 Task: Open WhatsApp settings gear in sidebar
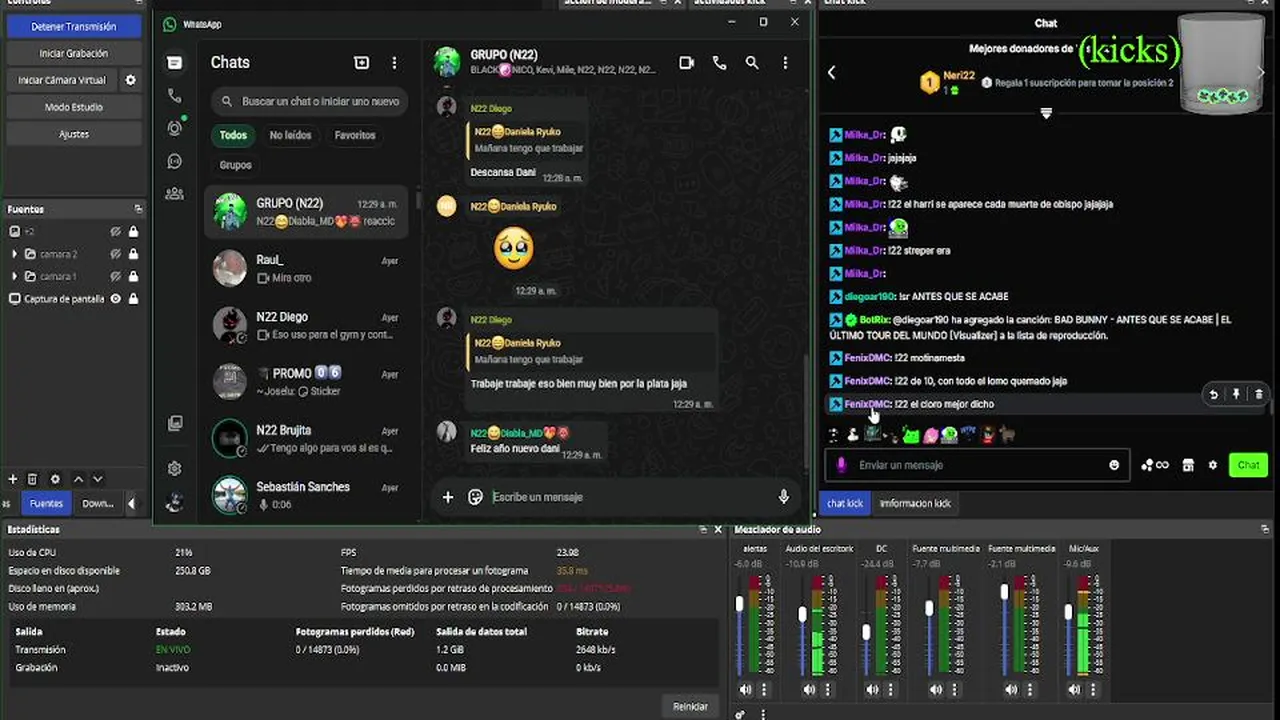pos(175,468)
